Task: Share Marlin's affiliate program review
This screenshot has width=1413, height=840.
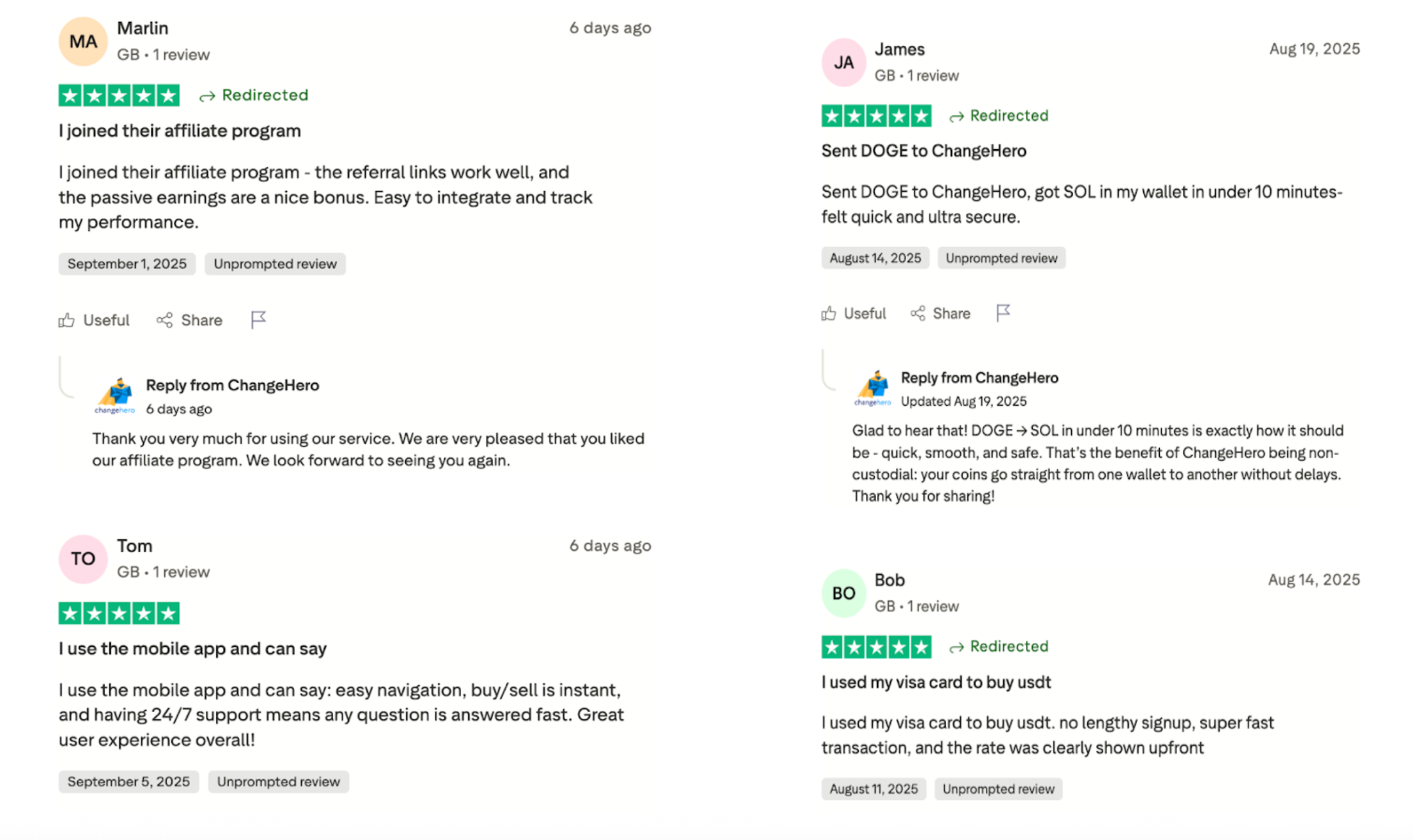Action: [189, 320]
